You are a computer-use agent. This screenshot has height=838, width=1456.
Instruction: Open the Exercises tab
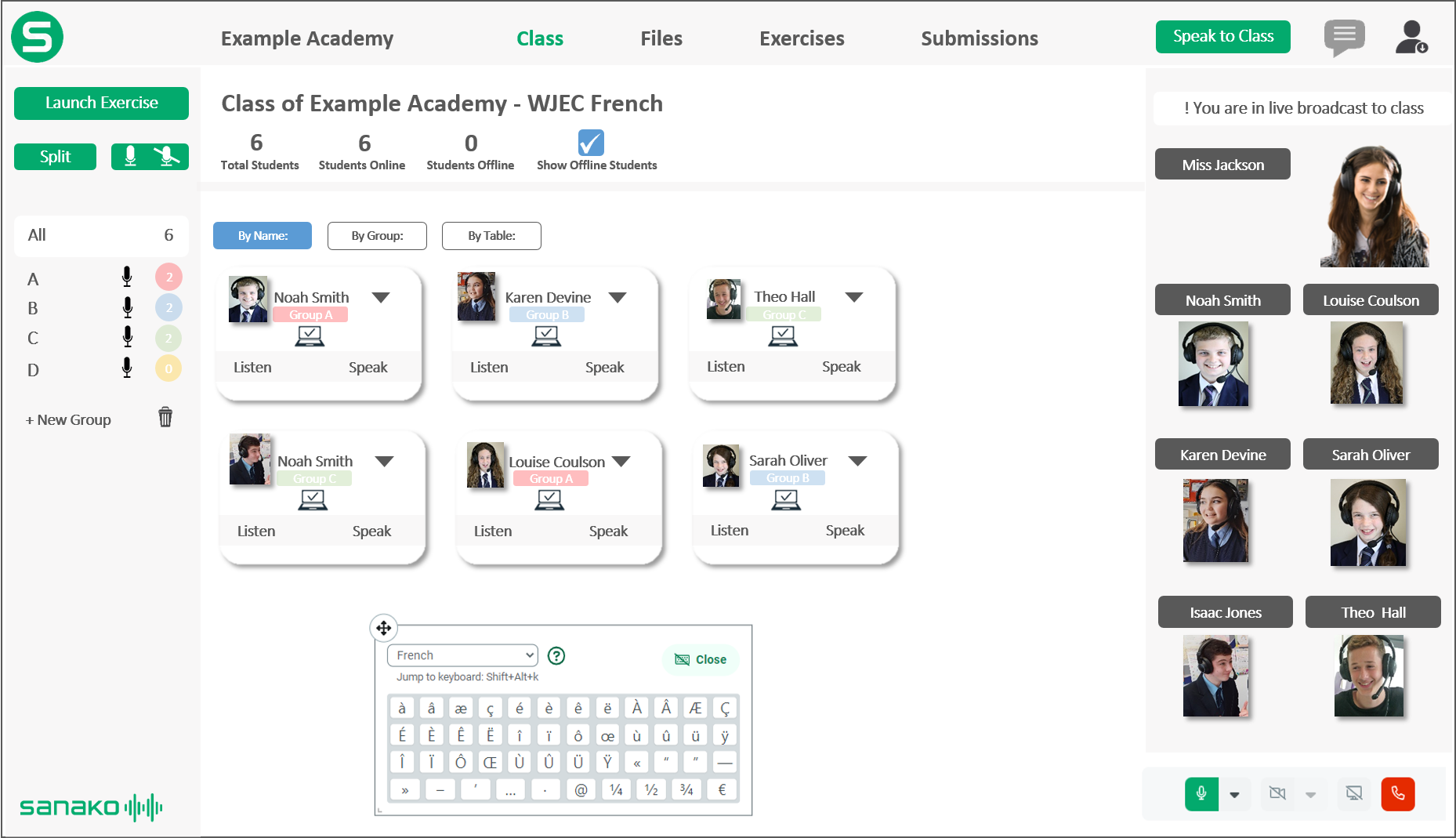tap(802, 38)
